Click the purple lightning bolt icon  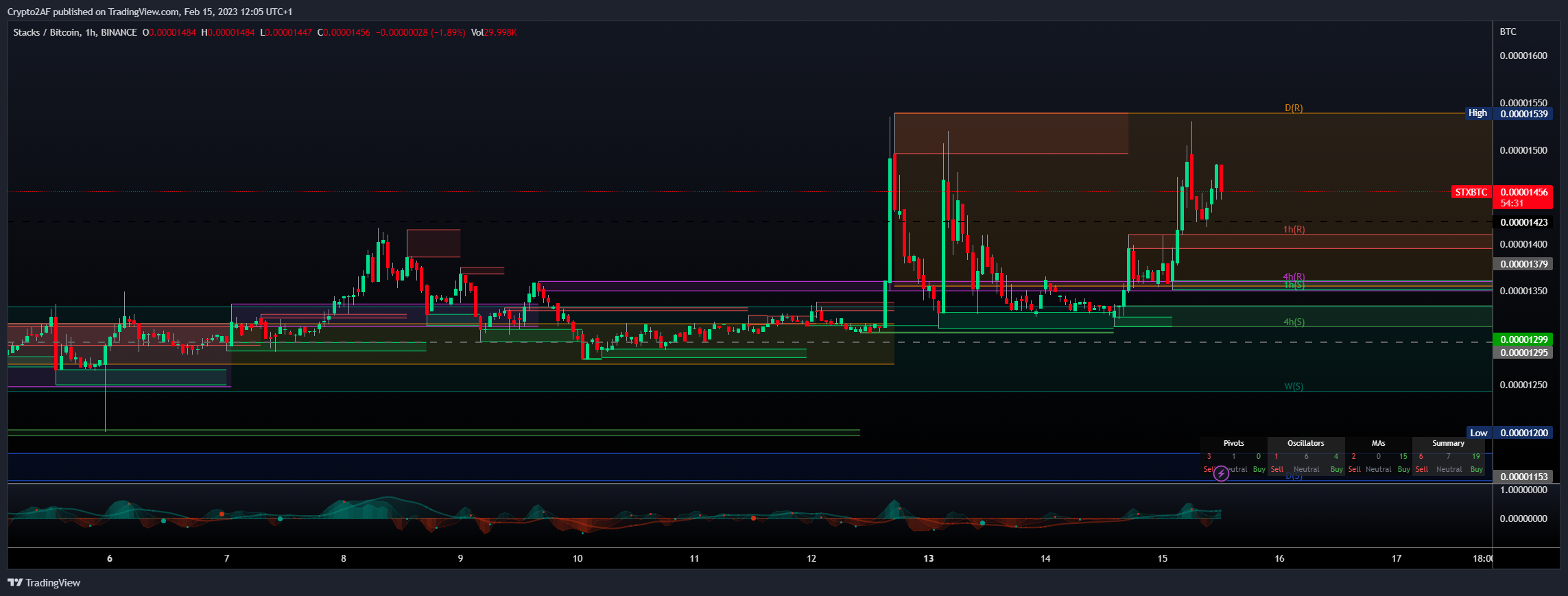click(1221, 473)
